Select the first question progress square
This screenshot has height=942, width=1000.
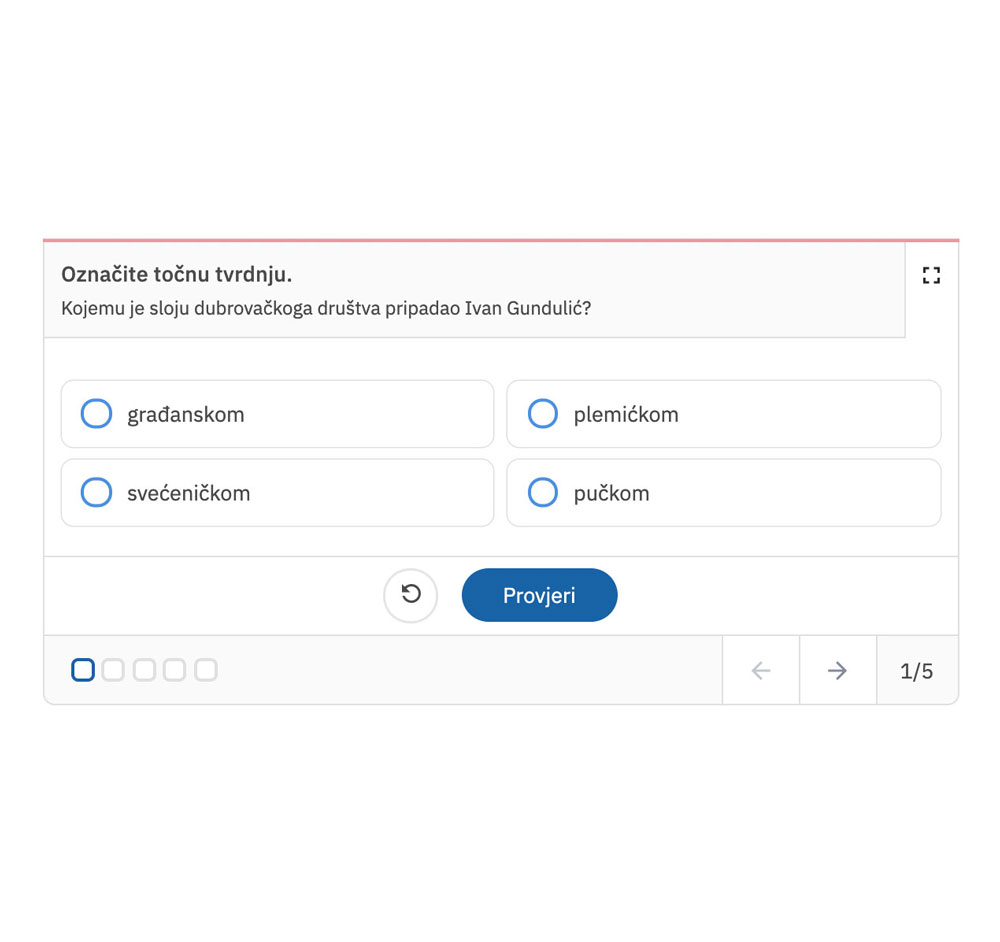(x=83, y=670)
